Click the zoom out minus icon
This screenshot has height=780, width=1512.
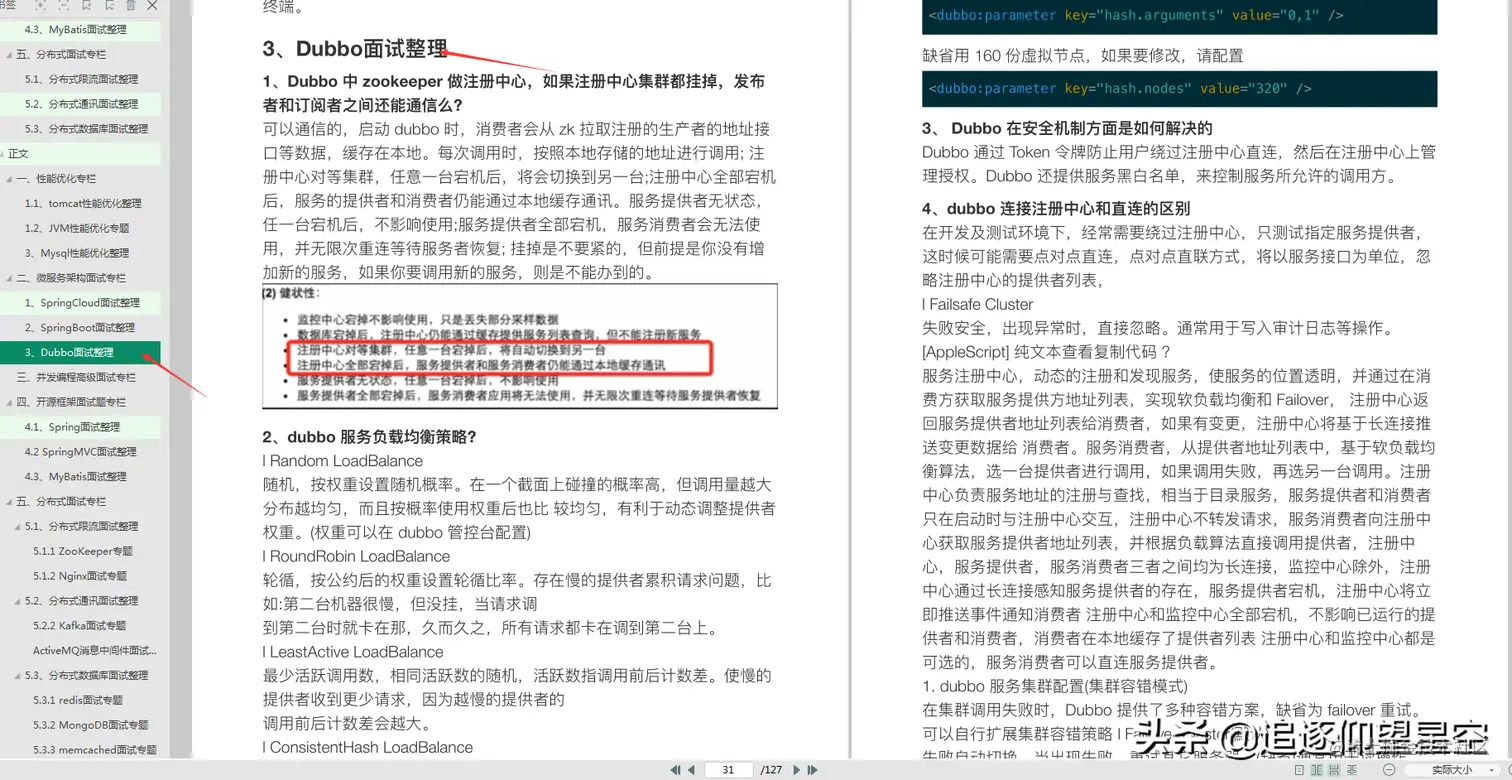tap(1390, 770)
